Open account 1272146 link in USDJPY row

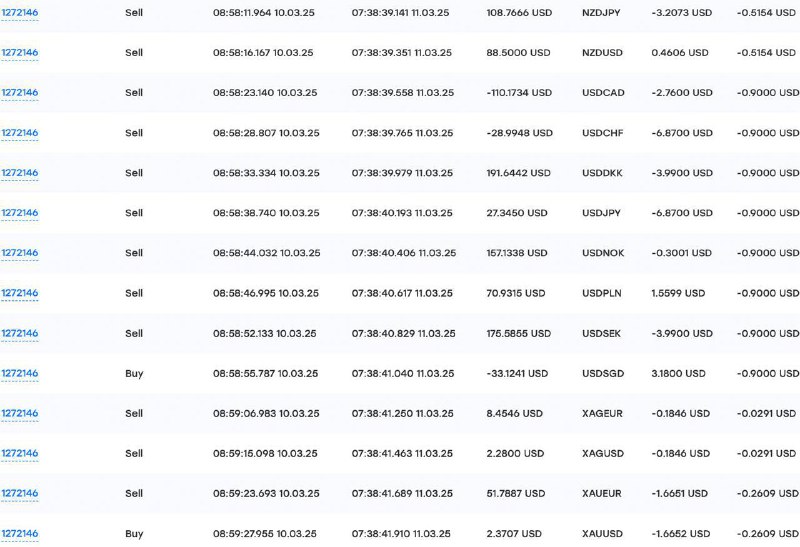(x=19, y=213)
